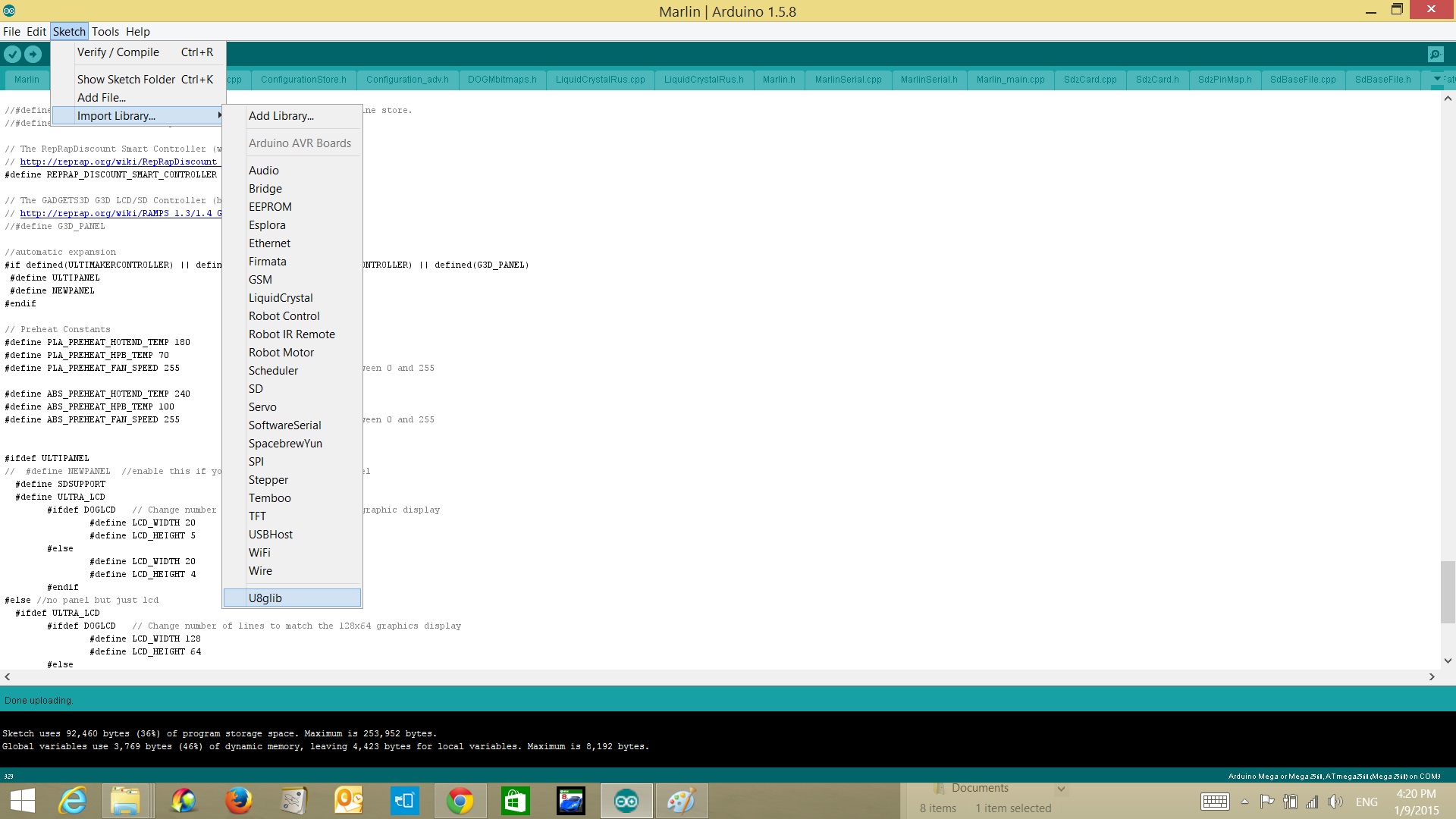Select U8glib from the library list
This screenshot has height=819, width=1456.
click(x=265, y=598)
